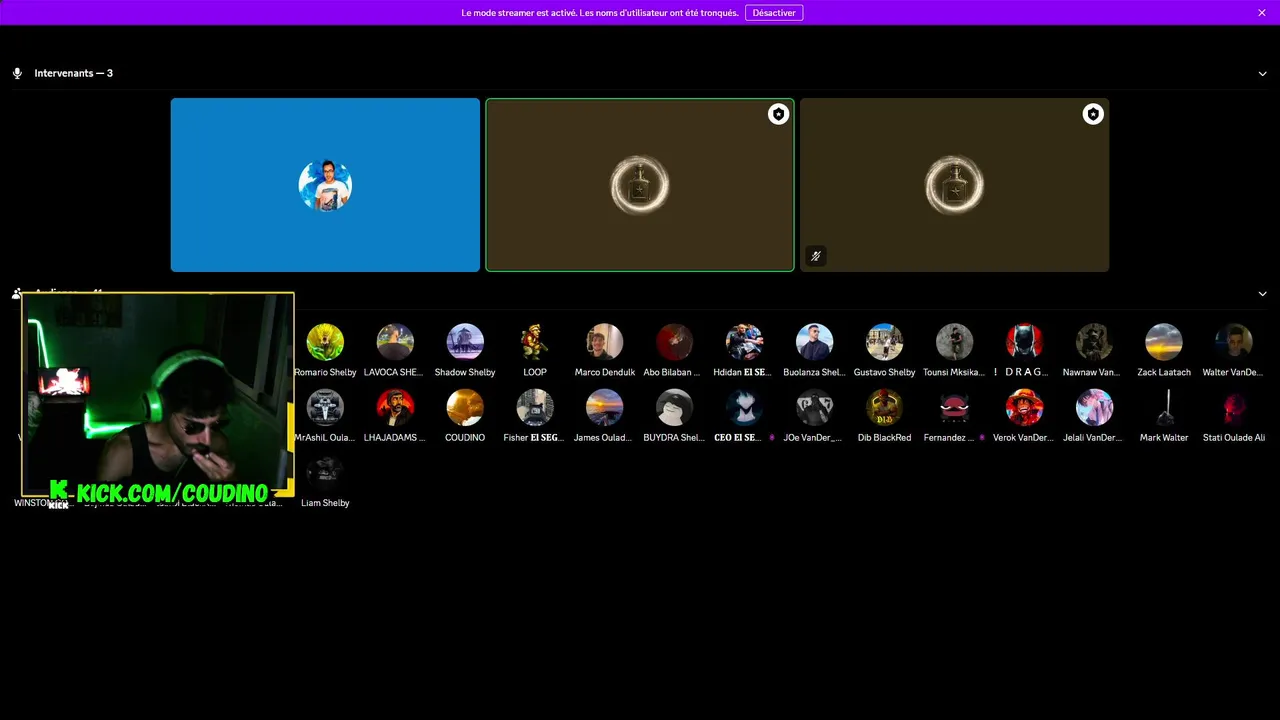1280x720 pixels.
Task: Open Liam Shelby's avatar
Action: 325,474
